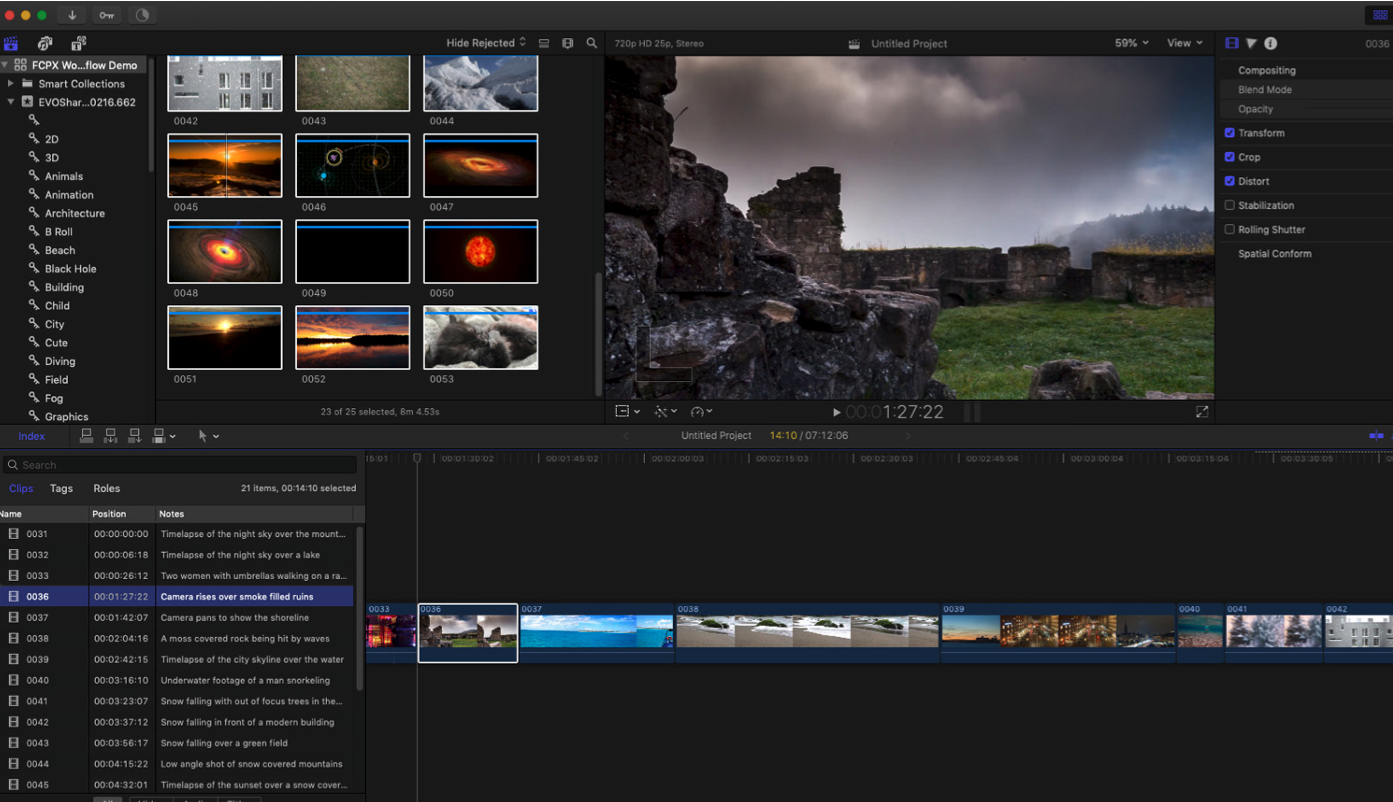
Task: Open the Hide Rejected filter dropdown
Action: coord(486,43)
